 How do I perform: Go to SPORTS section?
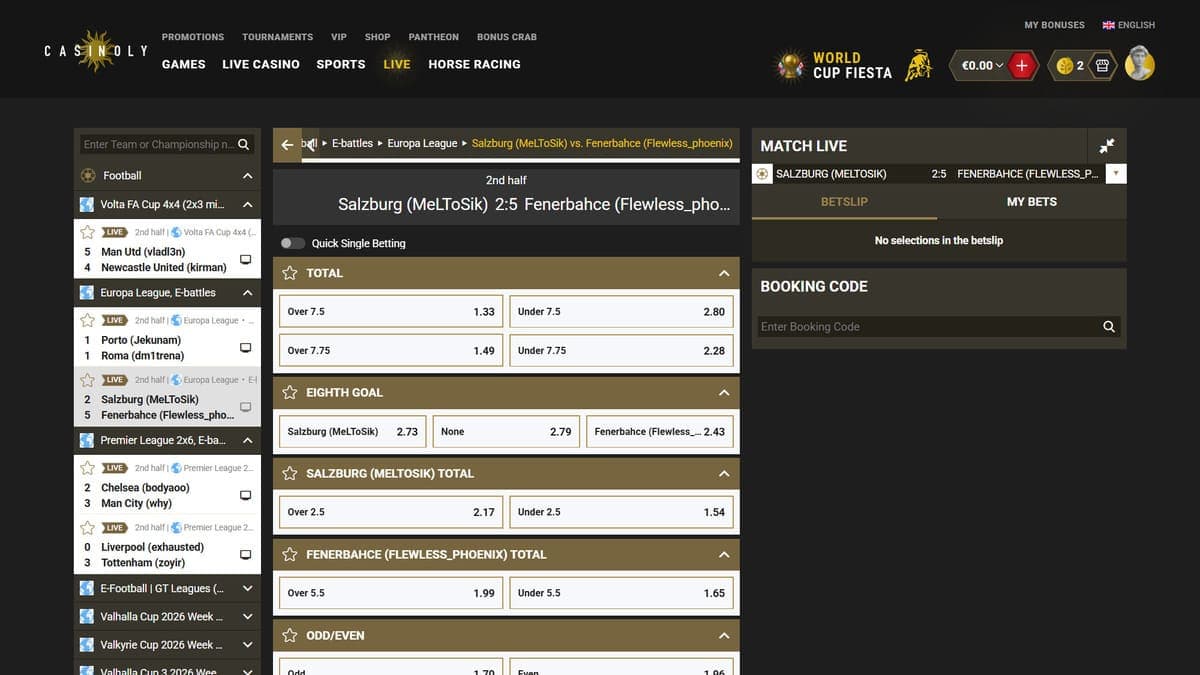point(341,64)
